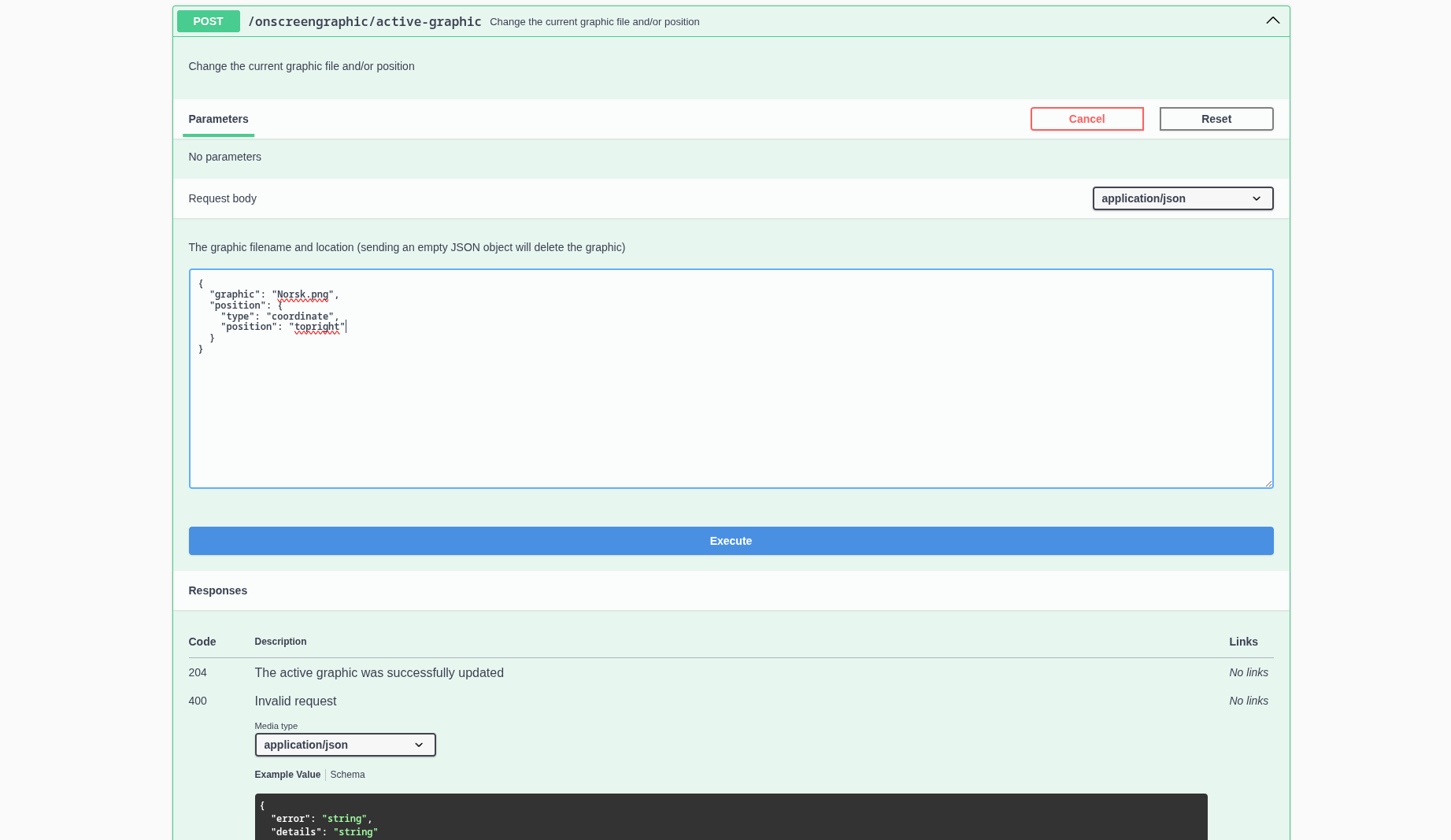Switch to the Schema tab
The image size is (1451, 840).
(347, 775)
